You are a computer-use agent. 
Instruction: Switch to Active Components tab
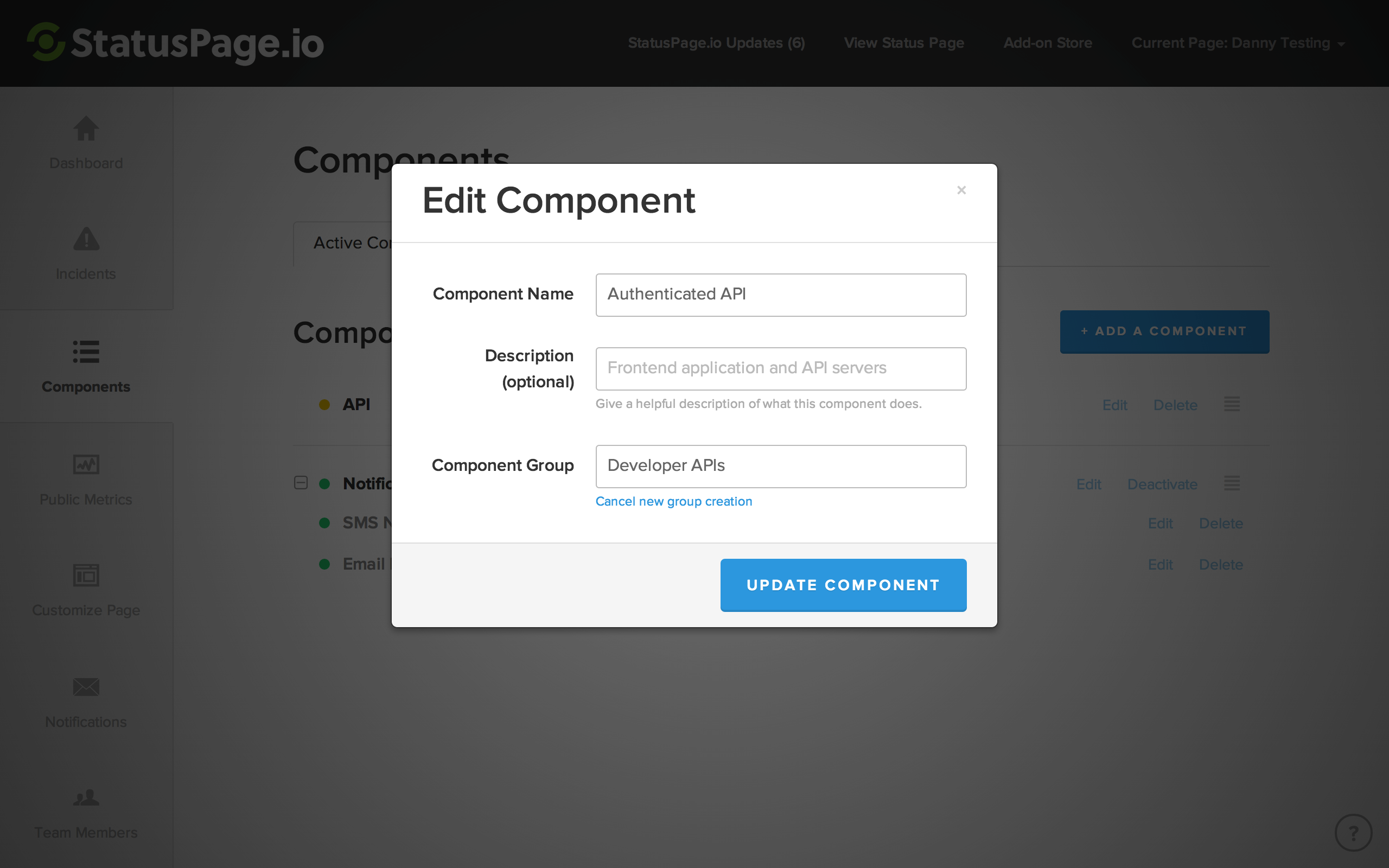(343, 244)
